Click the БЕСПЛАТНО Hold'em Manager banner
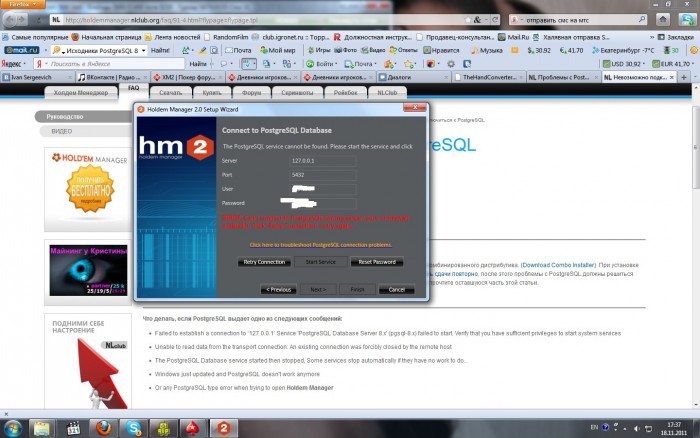Screen dimensions: 700x438 click(88, 189)
